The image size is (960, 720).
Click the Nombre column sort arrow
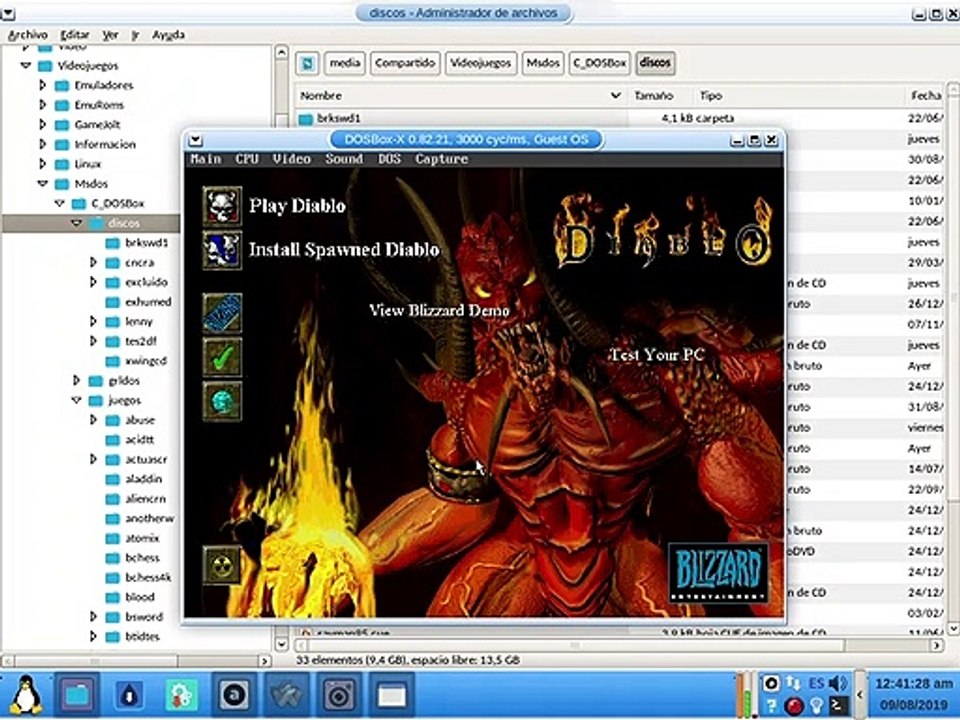(x=616, y=96)
